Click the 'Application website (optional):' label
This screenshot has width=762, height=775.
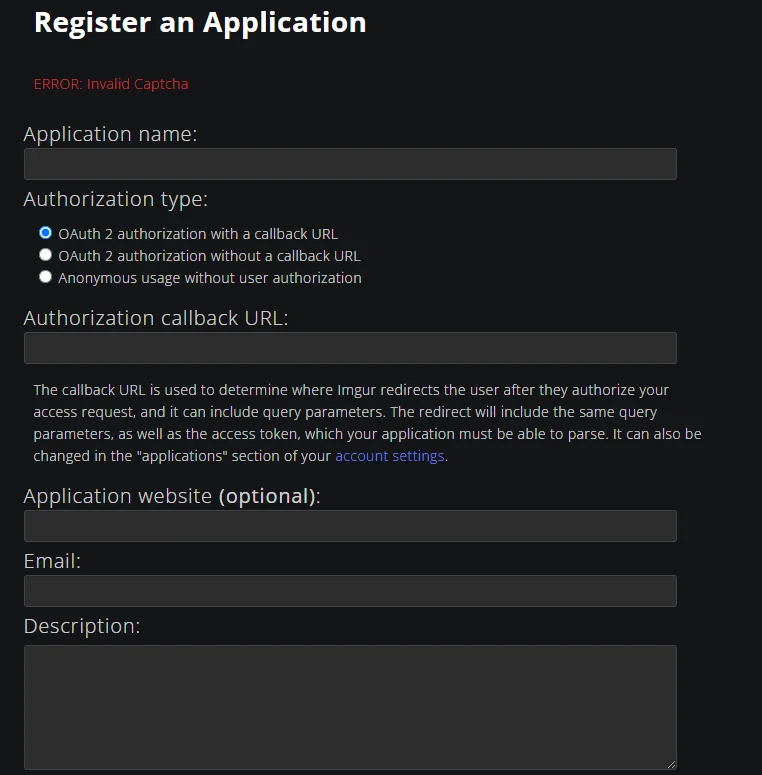coord(171,496)
